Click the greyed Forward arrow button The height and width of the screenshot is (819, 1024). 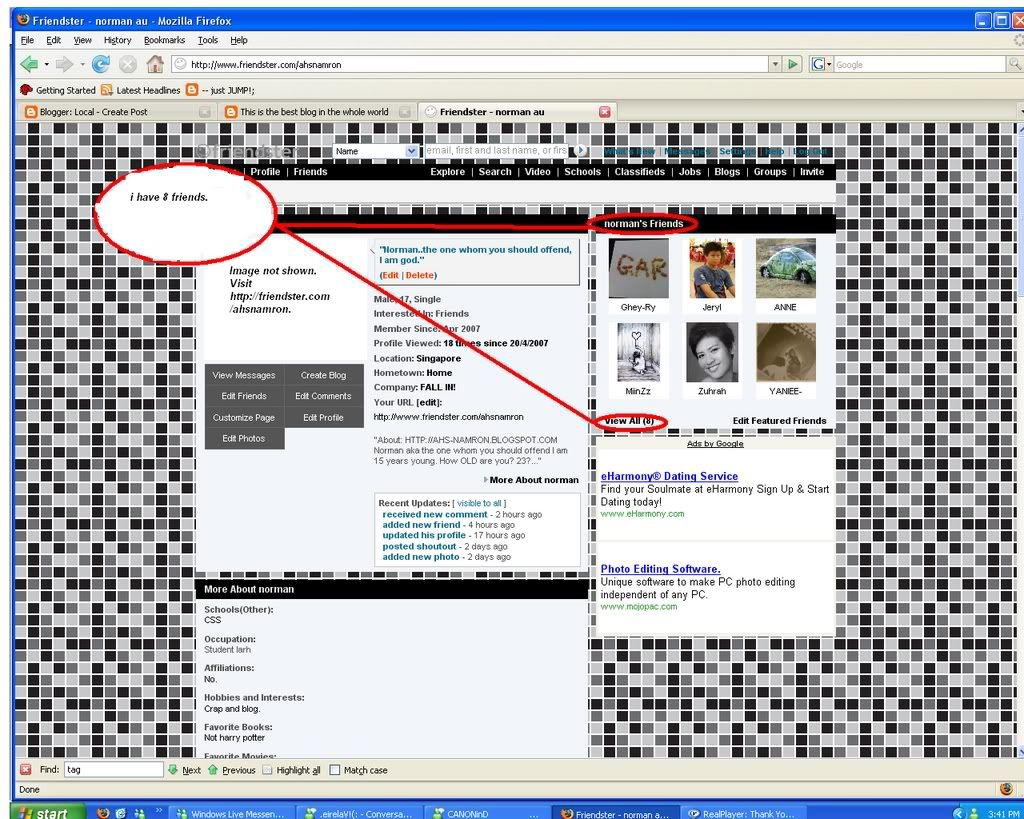[64, 64]
